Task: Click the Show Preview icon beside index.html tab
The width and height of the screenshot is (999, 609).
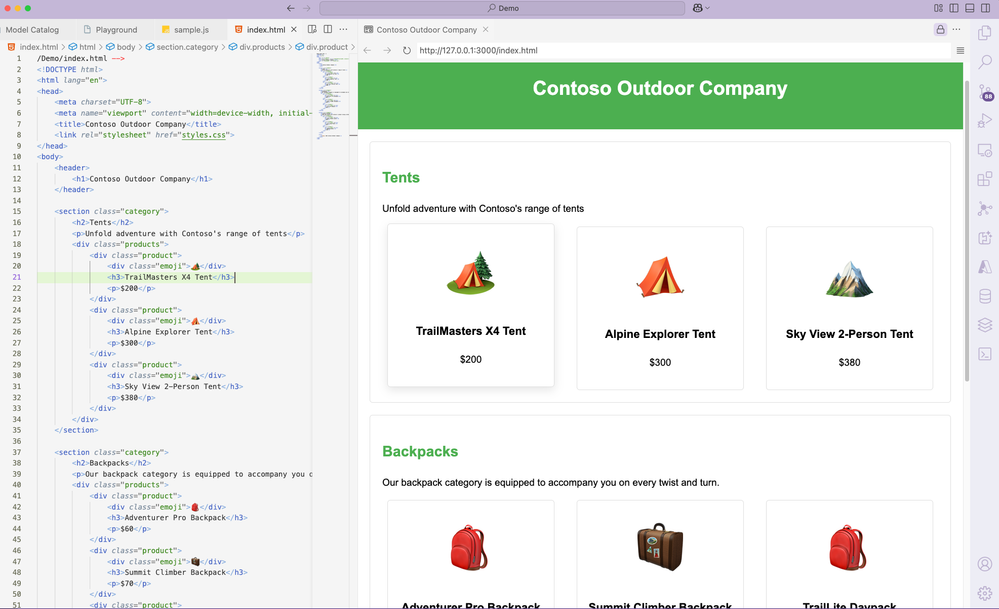Action: click(312, 29)
